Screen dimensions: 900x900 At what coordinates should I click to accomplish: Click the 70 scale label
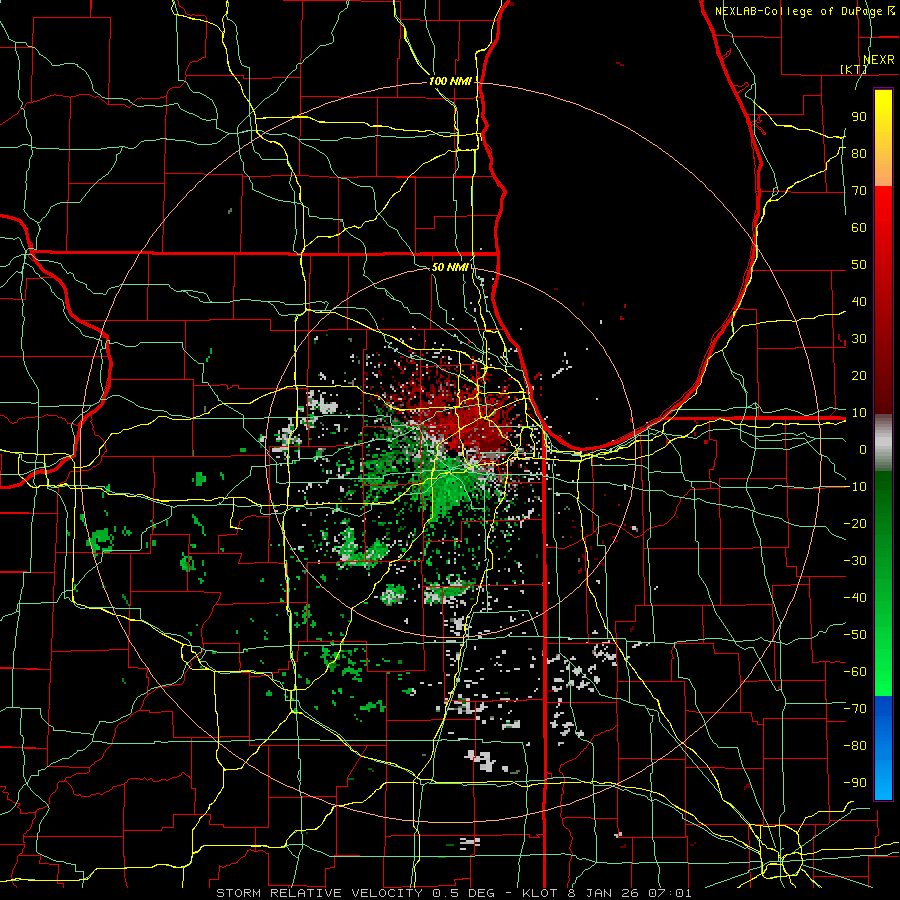(859, 191)
